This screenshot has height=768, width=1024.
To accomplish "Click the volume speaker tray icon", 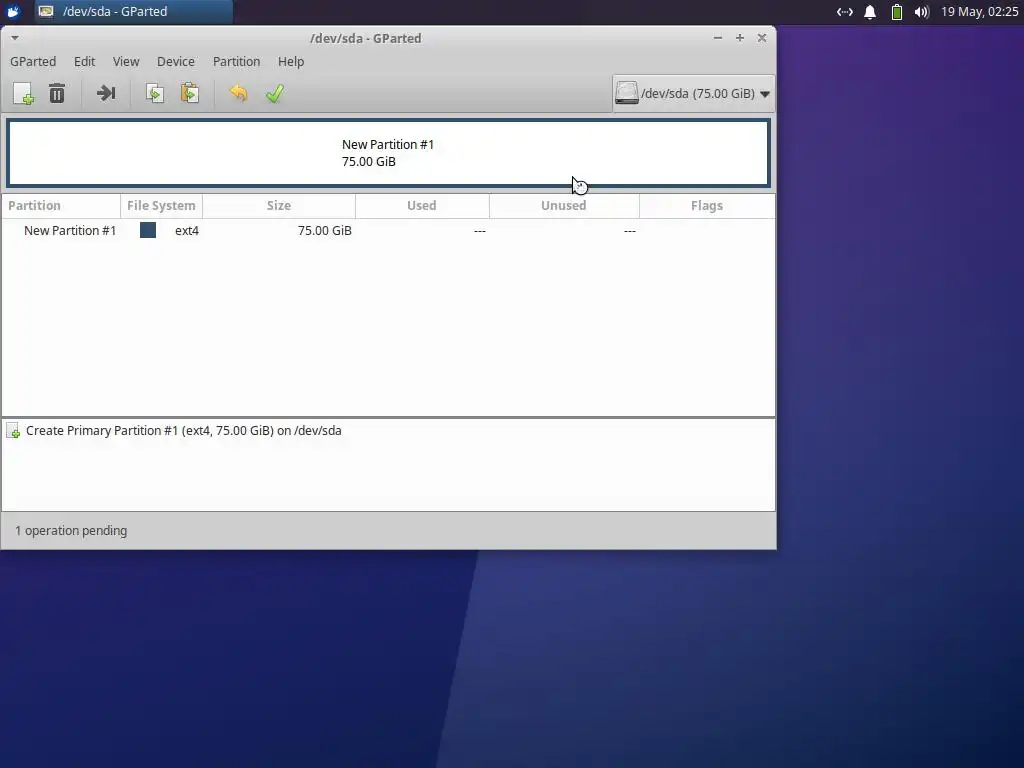I will point(921,12).
